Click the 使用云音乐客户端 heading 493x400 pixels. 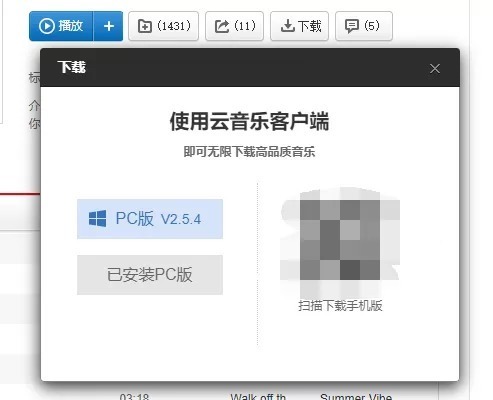(x=249, y=121)
